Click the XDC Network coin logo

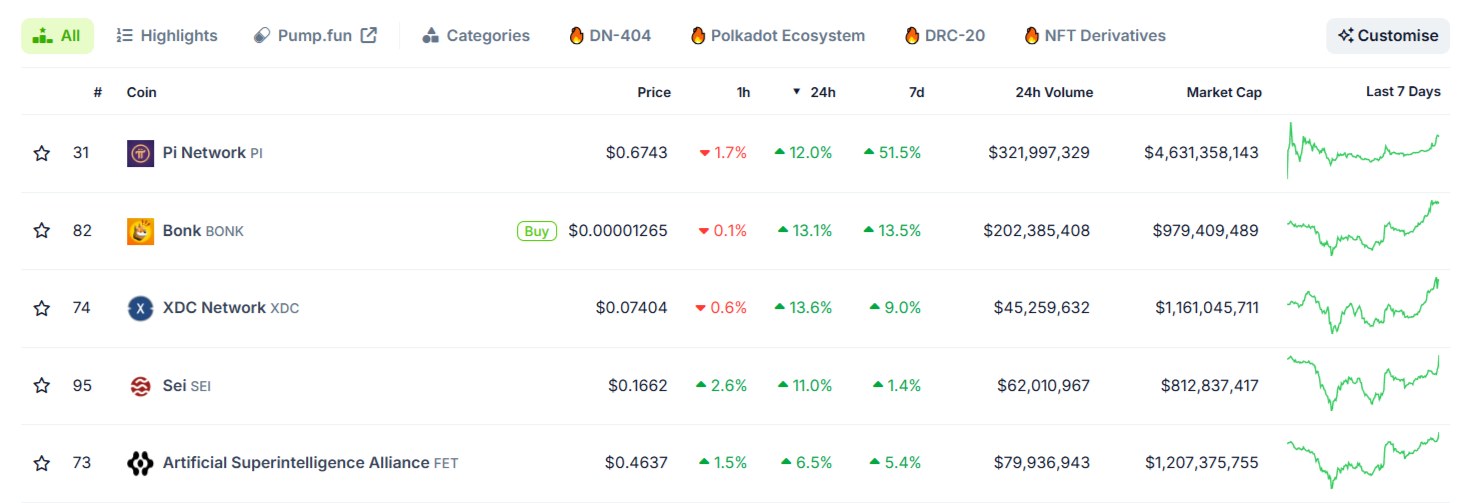[x=140, y=308]
